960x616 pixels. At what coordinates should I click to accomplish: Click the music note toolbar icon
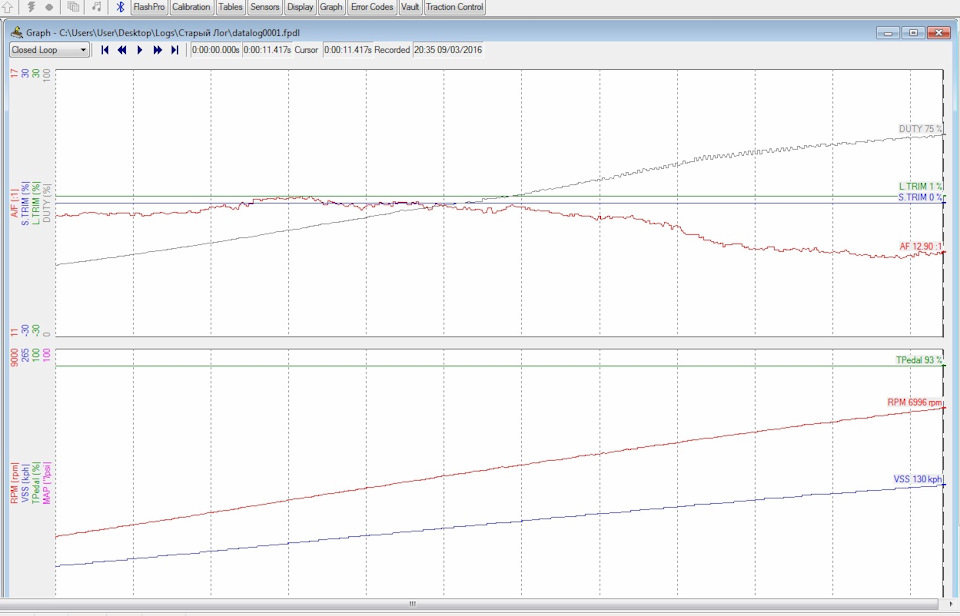point(97,7)
